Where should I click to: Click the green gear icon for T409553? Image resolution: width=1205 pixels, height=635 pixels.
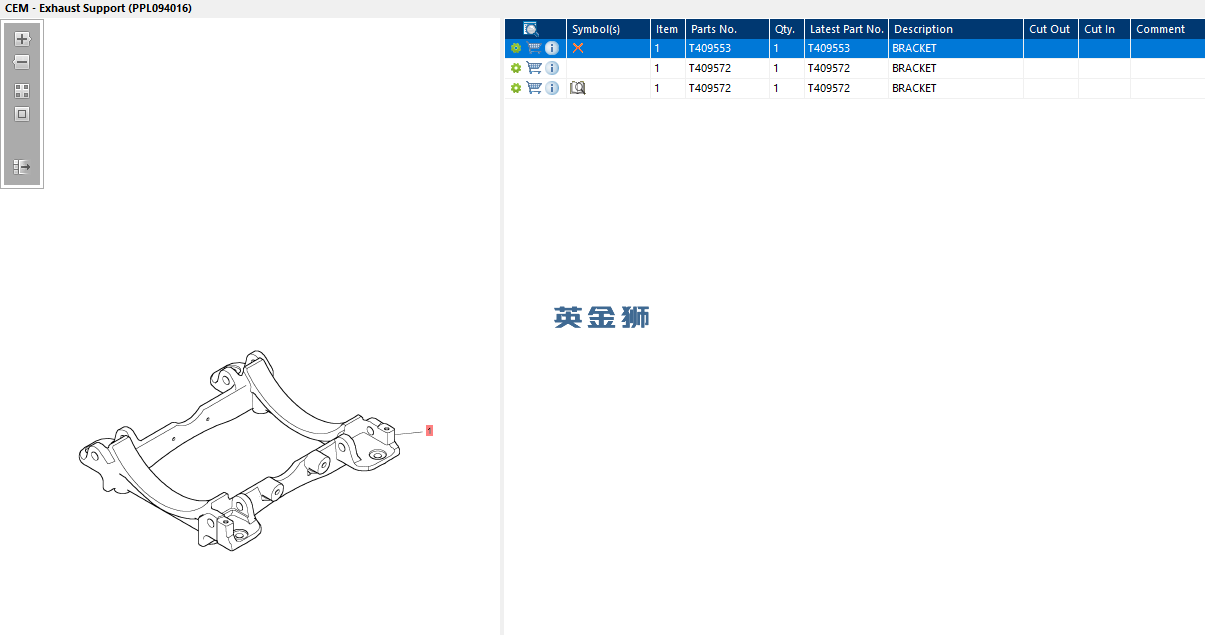click(x=516, y=48)
